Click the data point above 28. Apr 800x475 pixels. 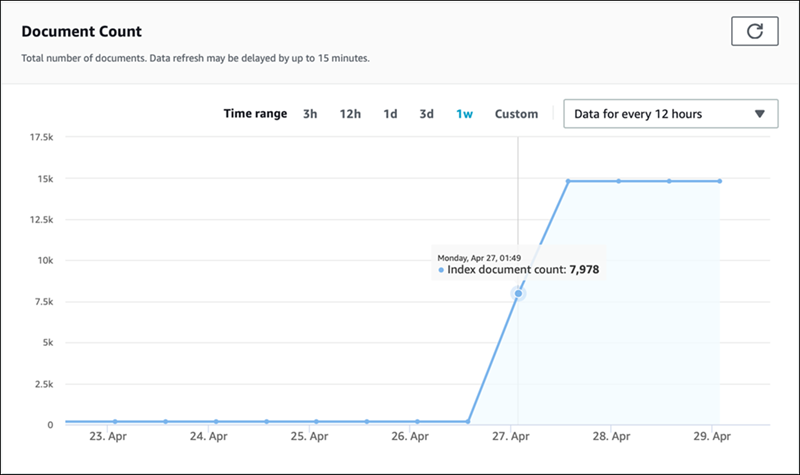(x=619, y=181)
